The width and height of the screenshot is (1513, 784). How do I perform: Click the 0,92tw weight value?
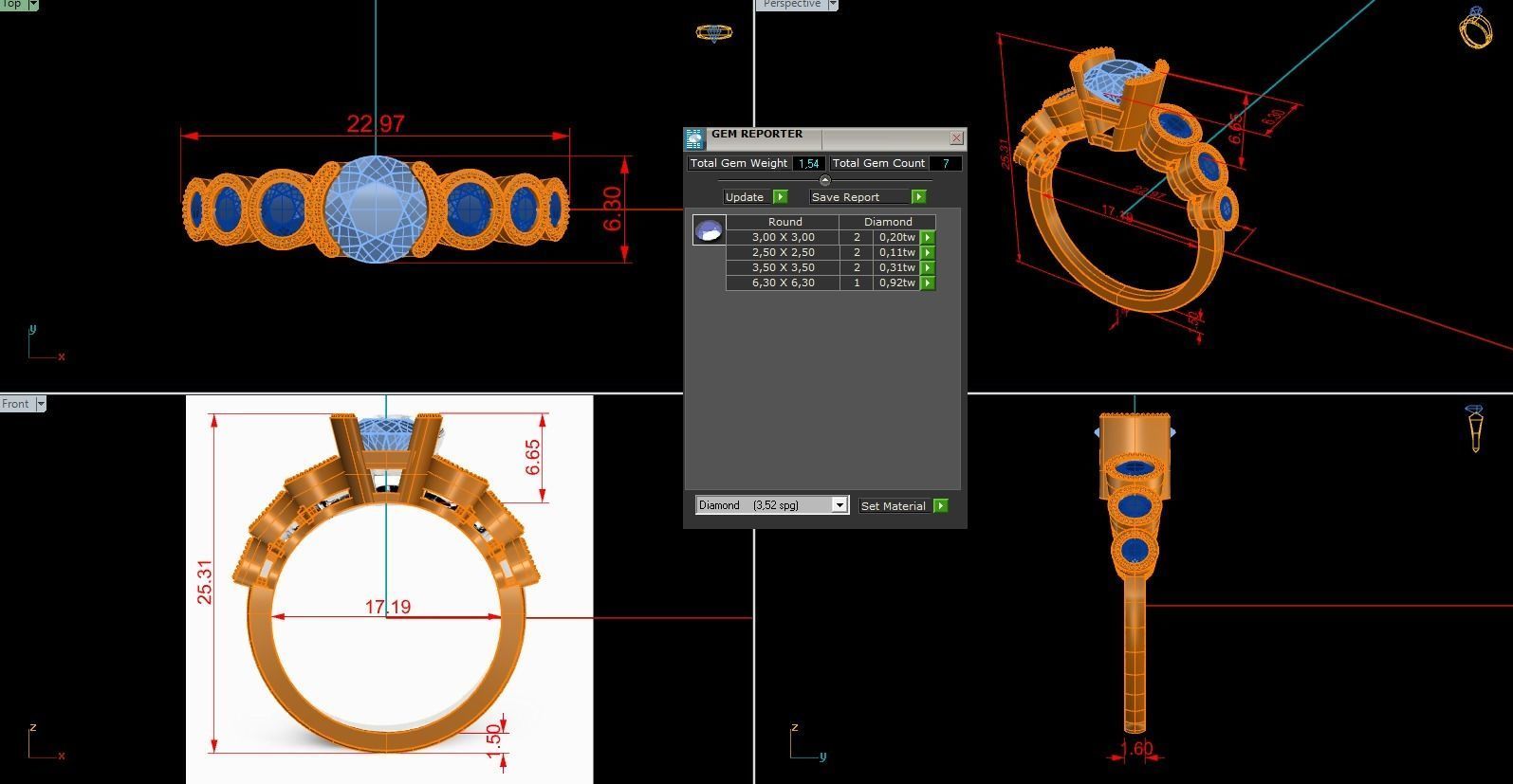point(896,283)
